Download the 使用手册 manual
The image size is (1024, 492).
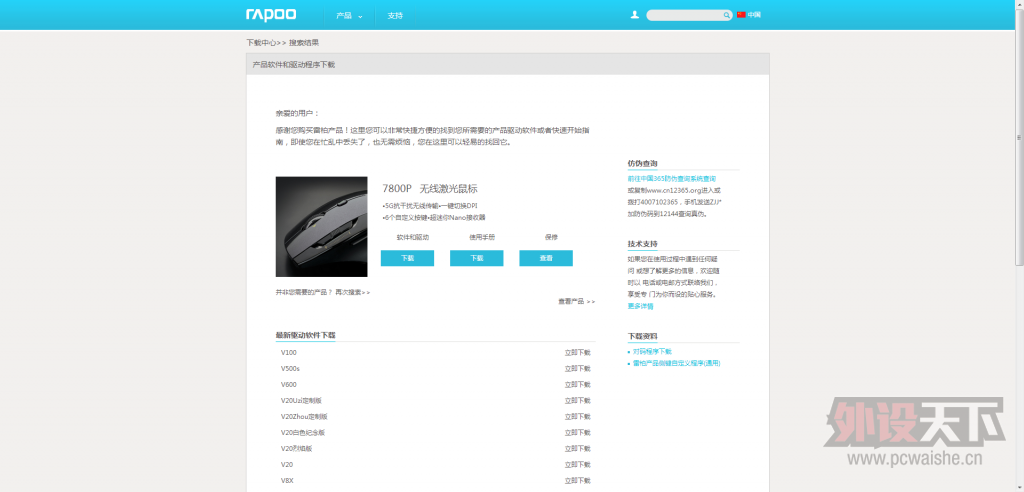pos(477,258)
